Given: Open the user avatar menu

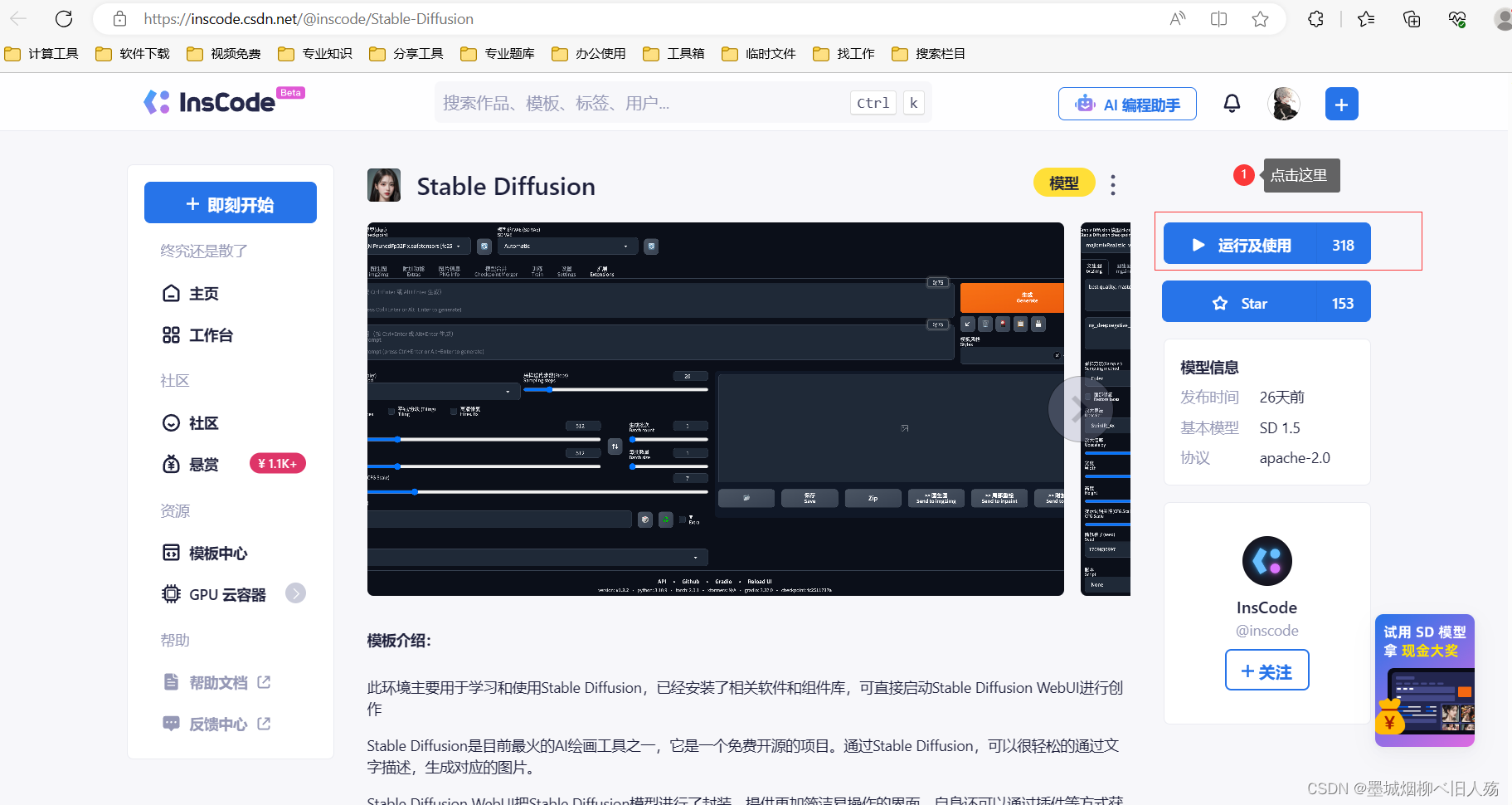Looking at the screenshot, I should tap(1284, 104).
